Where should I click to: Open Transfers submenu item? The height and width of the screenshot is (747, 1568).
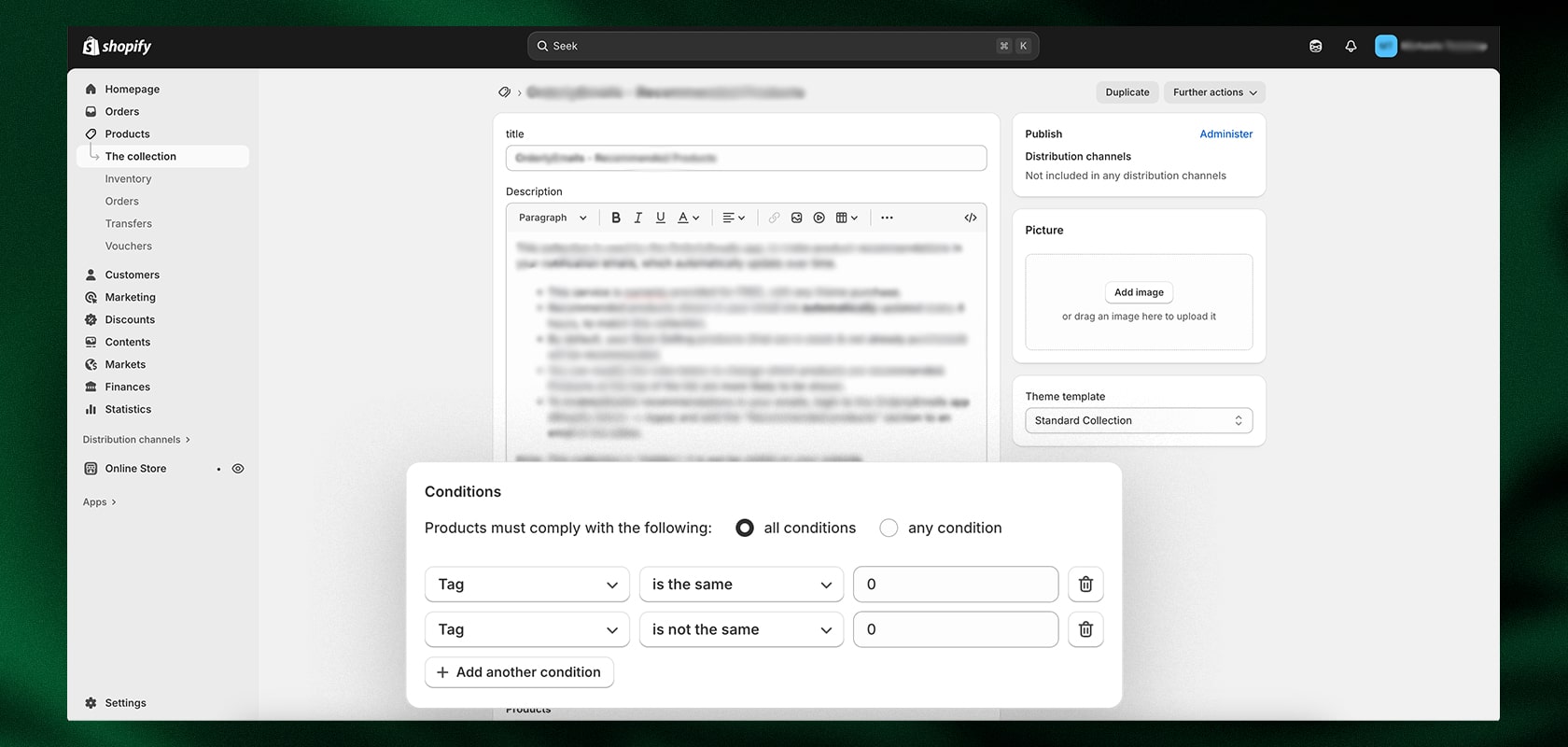coord(129,224)
